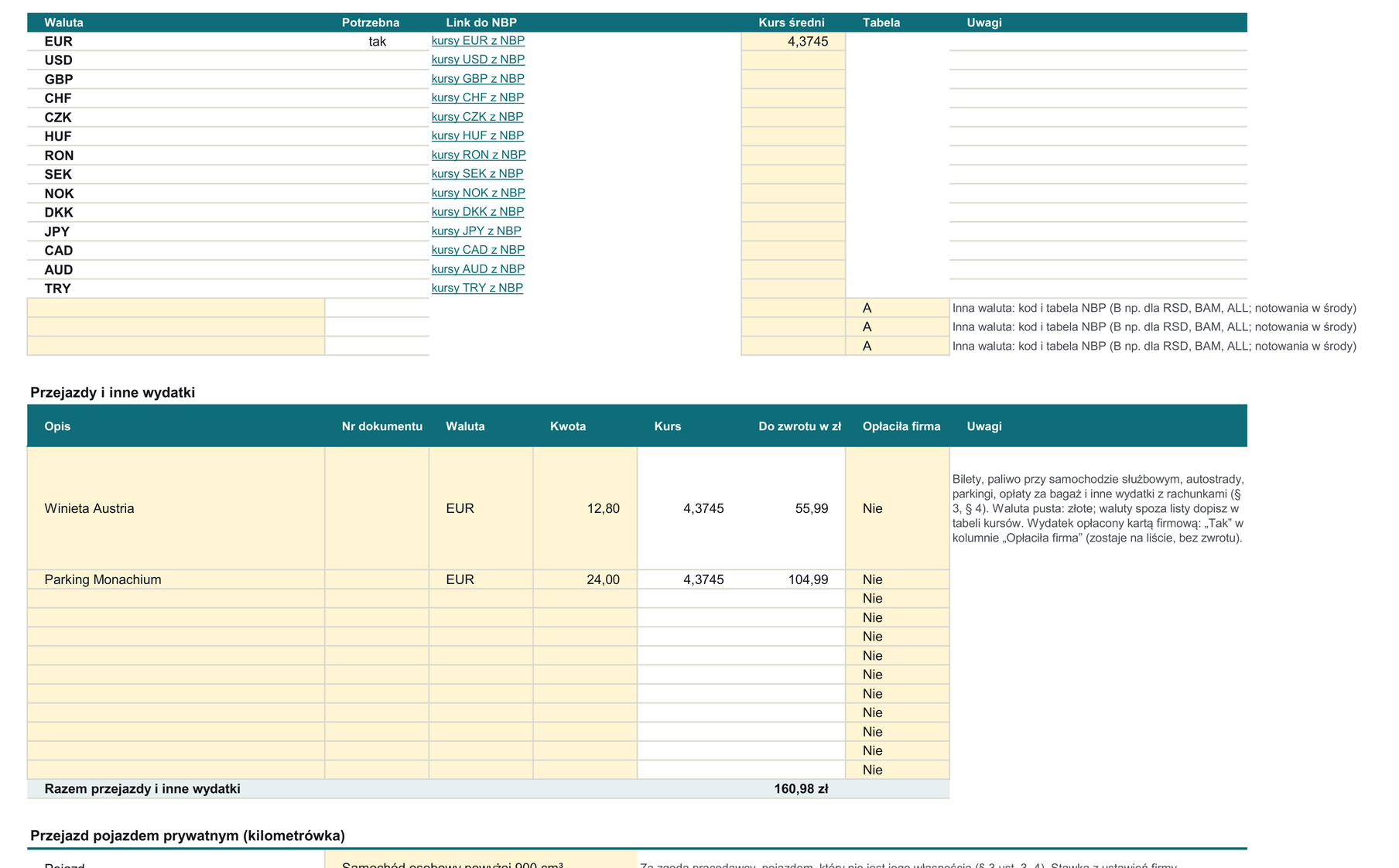Select the EUR currency cell for Parking Monachium

481,579
